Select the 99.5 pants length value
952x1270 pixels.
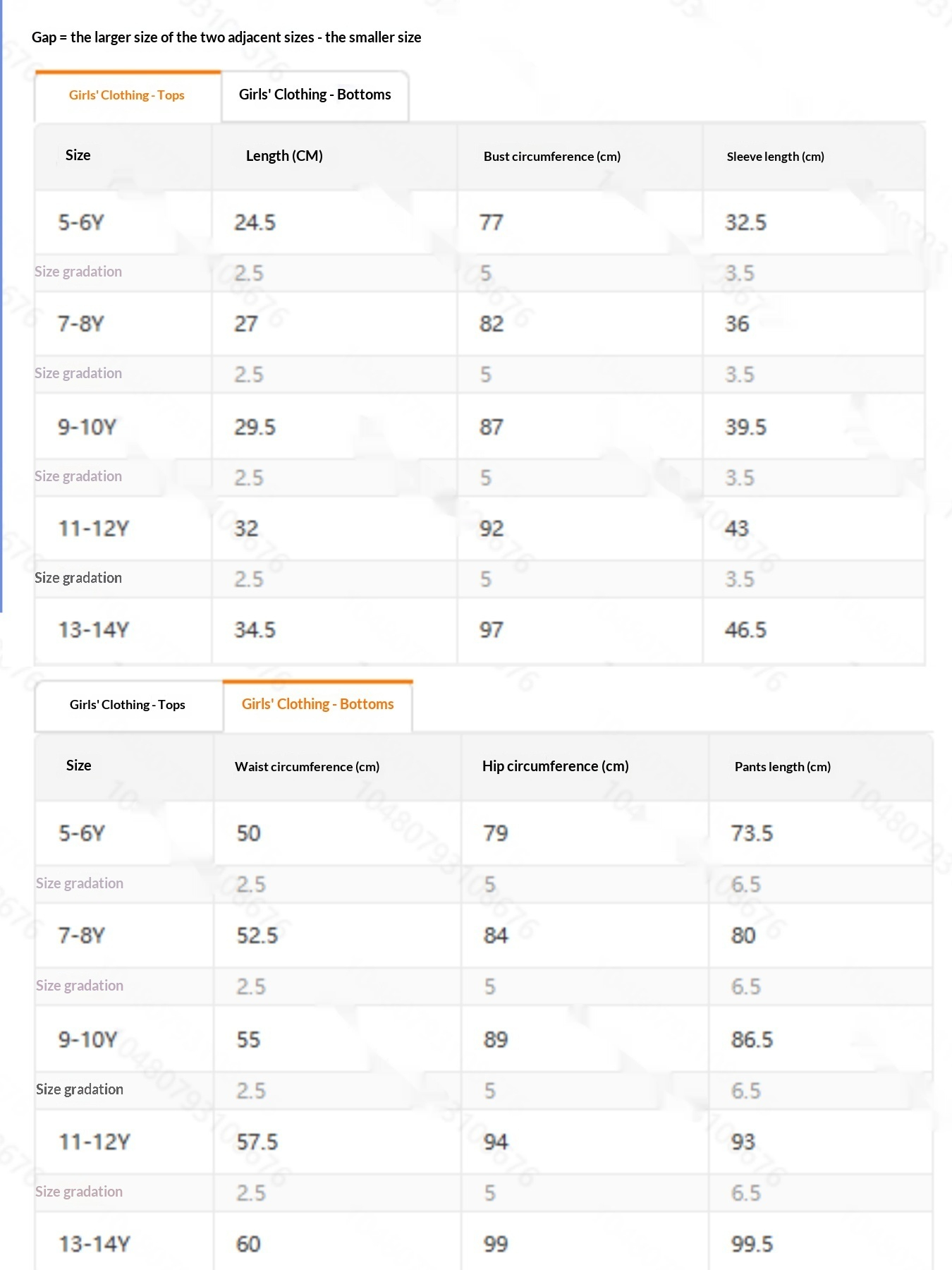pyautogui.click(x=752, y=1244)
